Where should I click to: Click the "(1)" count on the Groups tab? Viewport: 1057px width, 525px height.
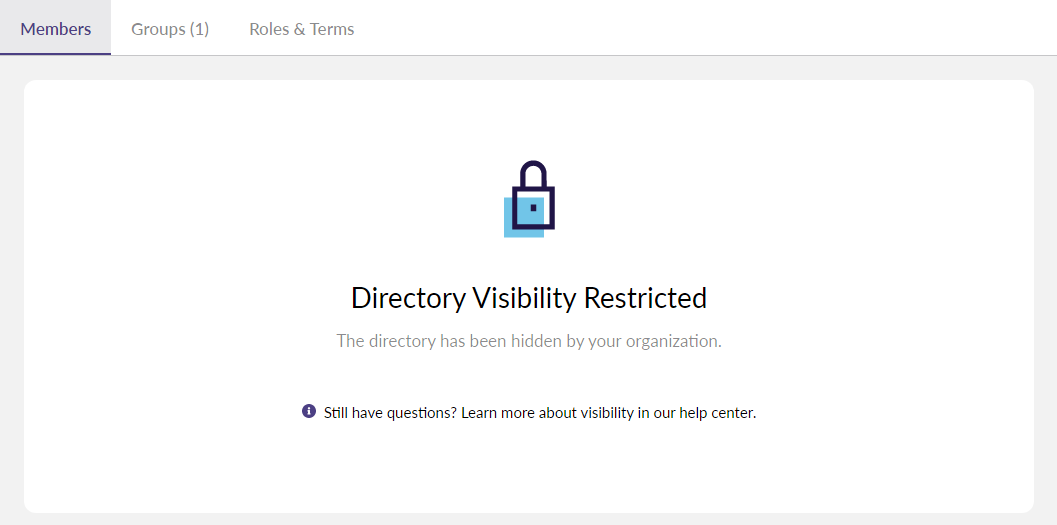[198, 29]
